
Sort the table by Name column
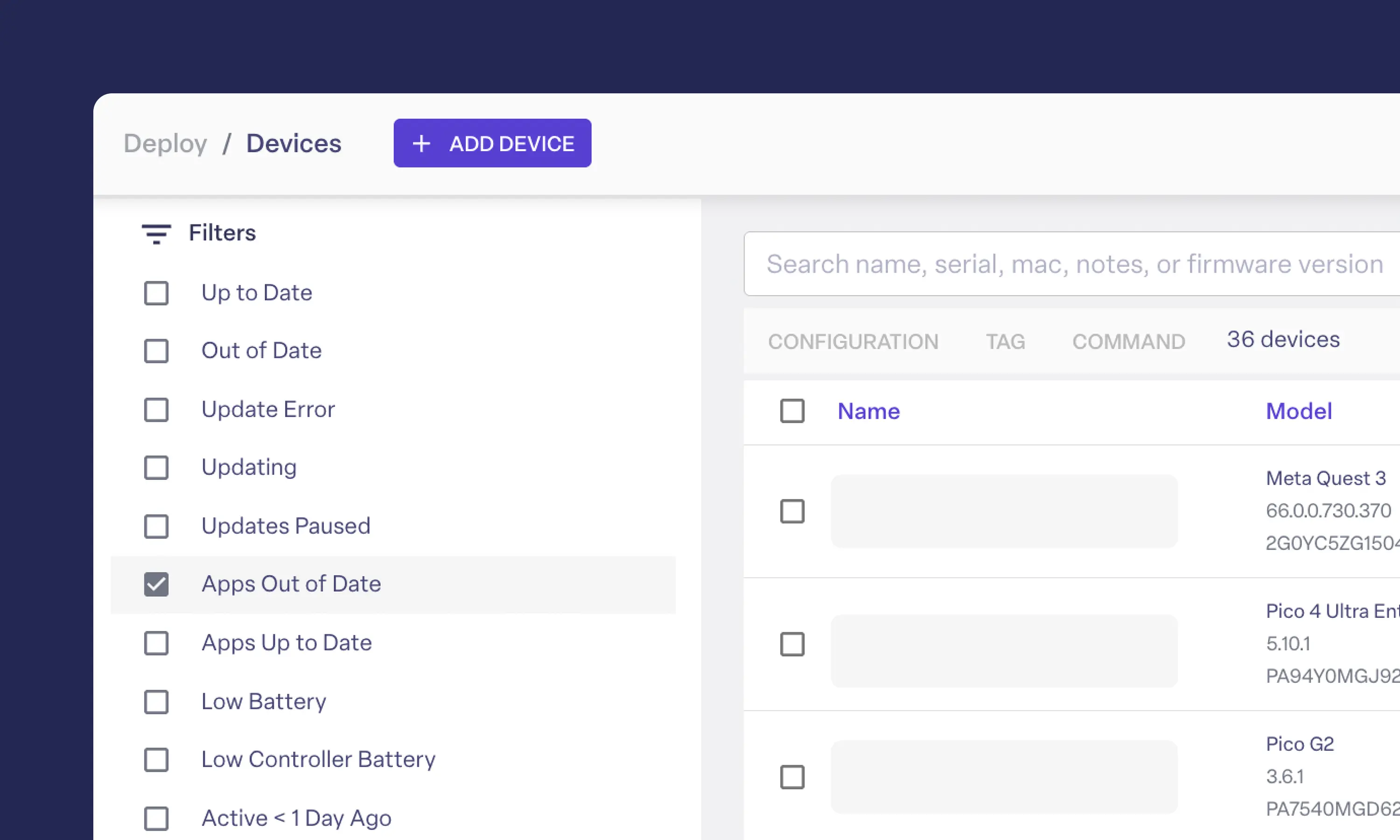pyautogui.click(x=868, y=411)
